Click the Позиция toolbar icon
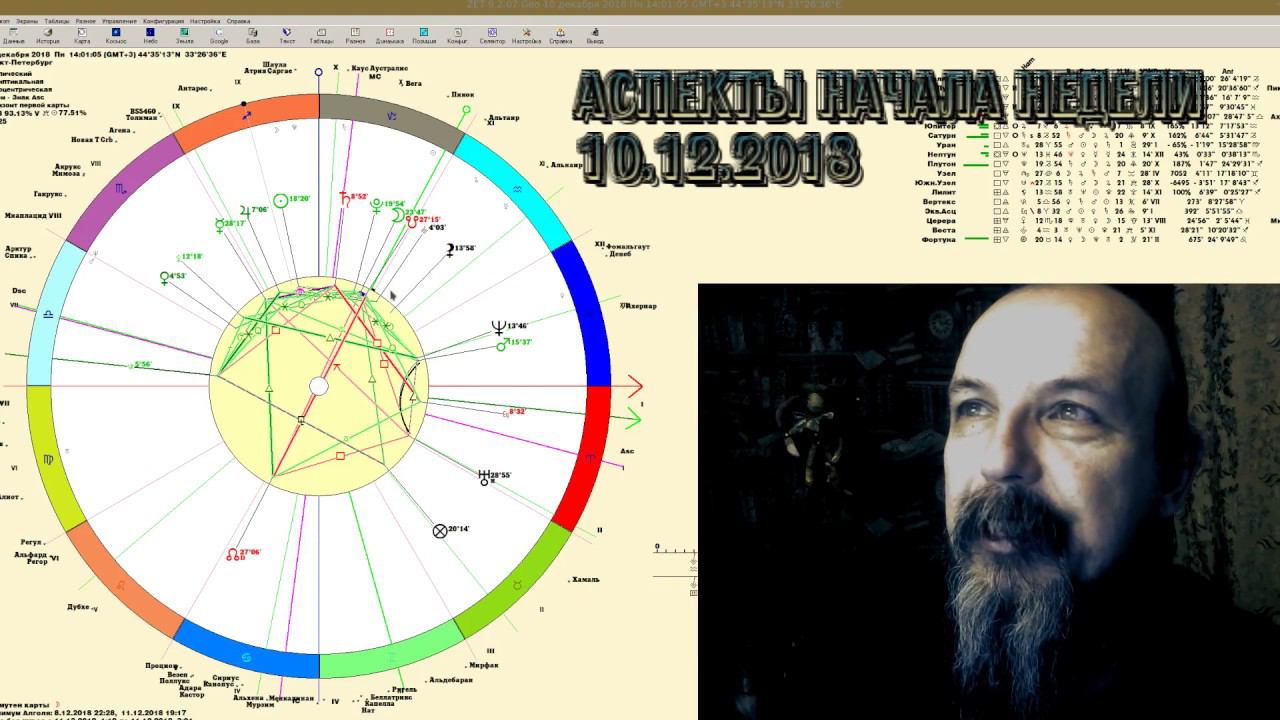This screenshot has height=720, width=1280. coord(424,36)
